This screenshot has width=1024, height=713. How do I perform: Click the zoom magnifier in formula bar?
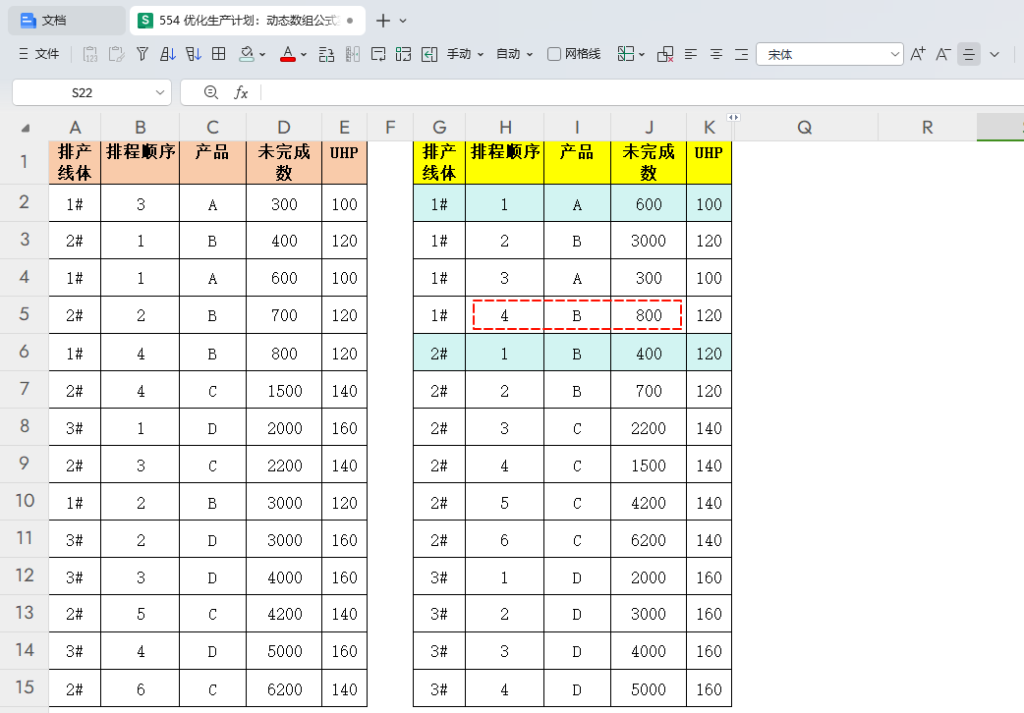coord(211,92)
